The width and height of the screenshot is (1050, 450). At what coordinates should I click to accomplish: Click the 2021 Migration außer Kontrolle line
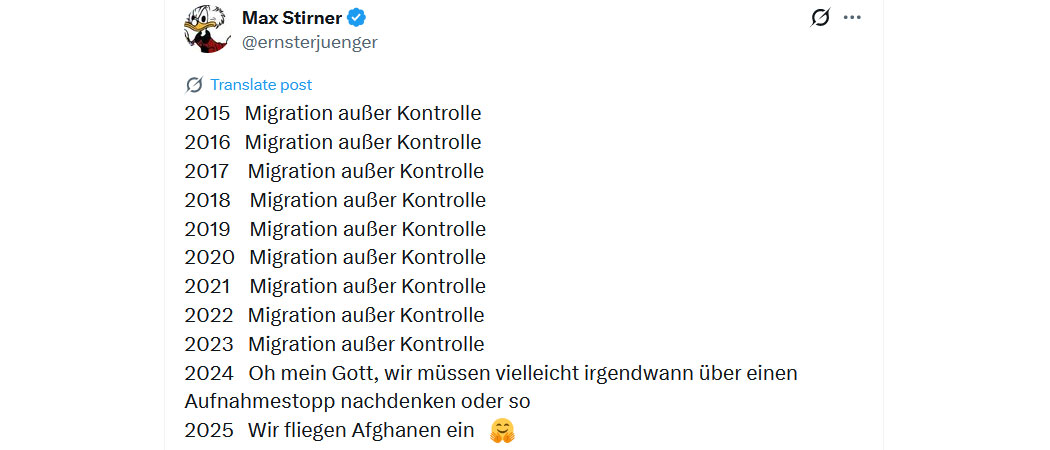pyautogui.click(x=335, y=286)
